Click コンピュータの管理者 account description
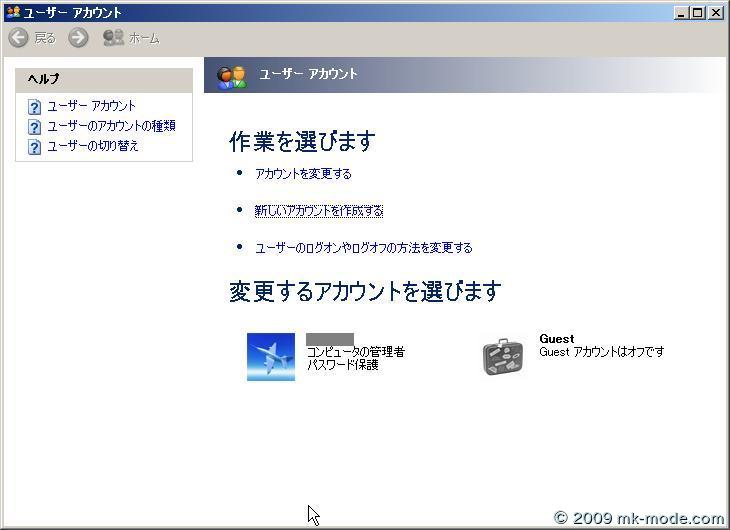 355,352
